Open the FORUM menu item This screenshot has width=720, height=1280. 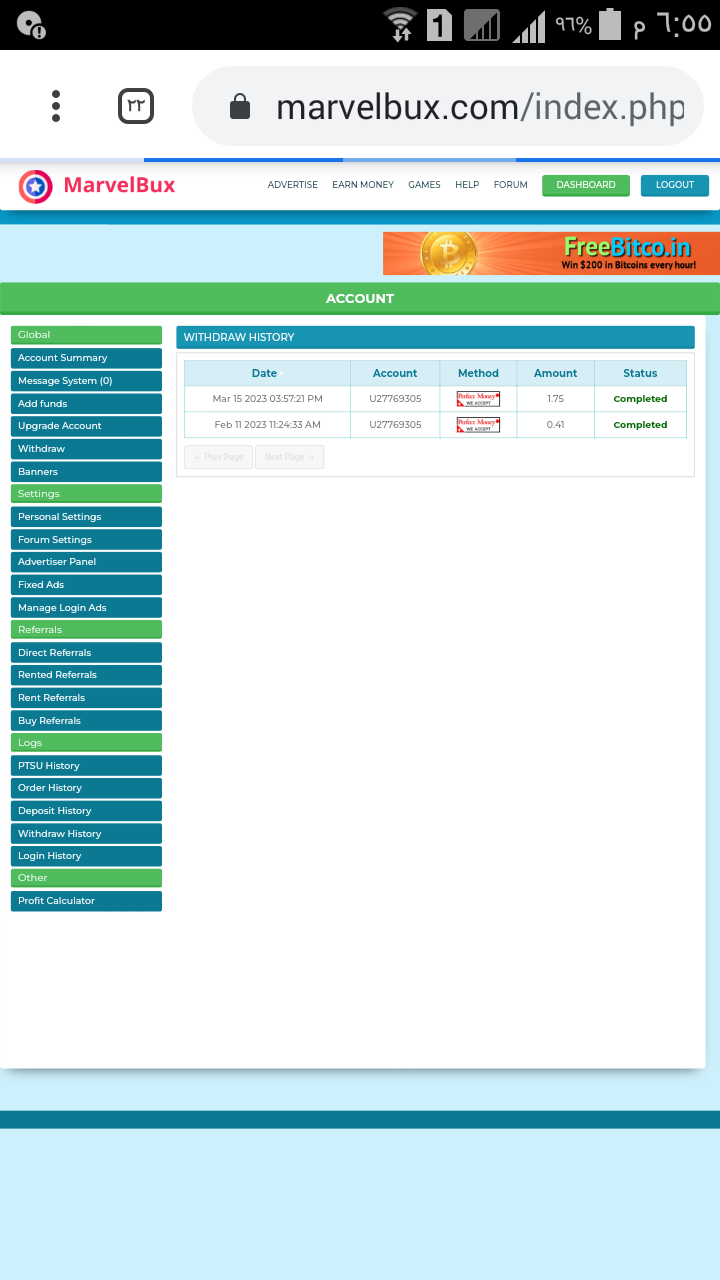(511, 185)
